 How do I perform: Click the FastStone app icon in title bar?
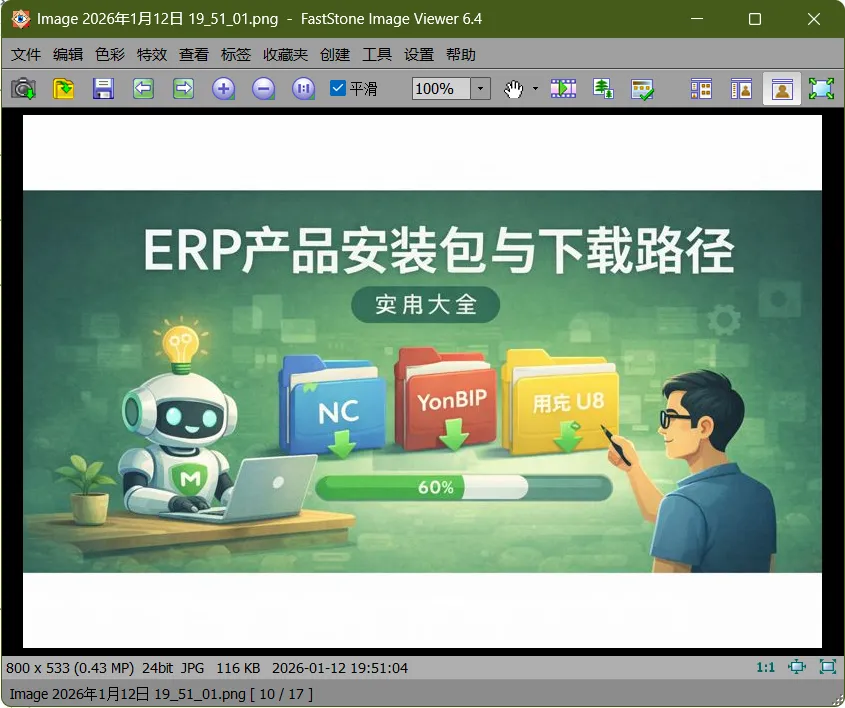point(21,19)
